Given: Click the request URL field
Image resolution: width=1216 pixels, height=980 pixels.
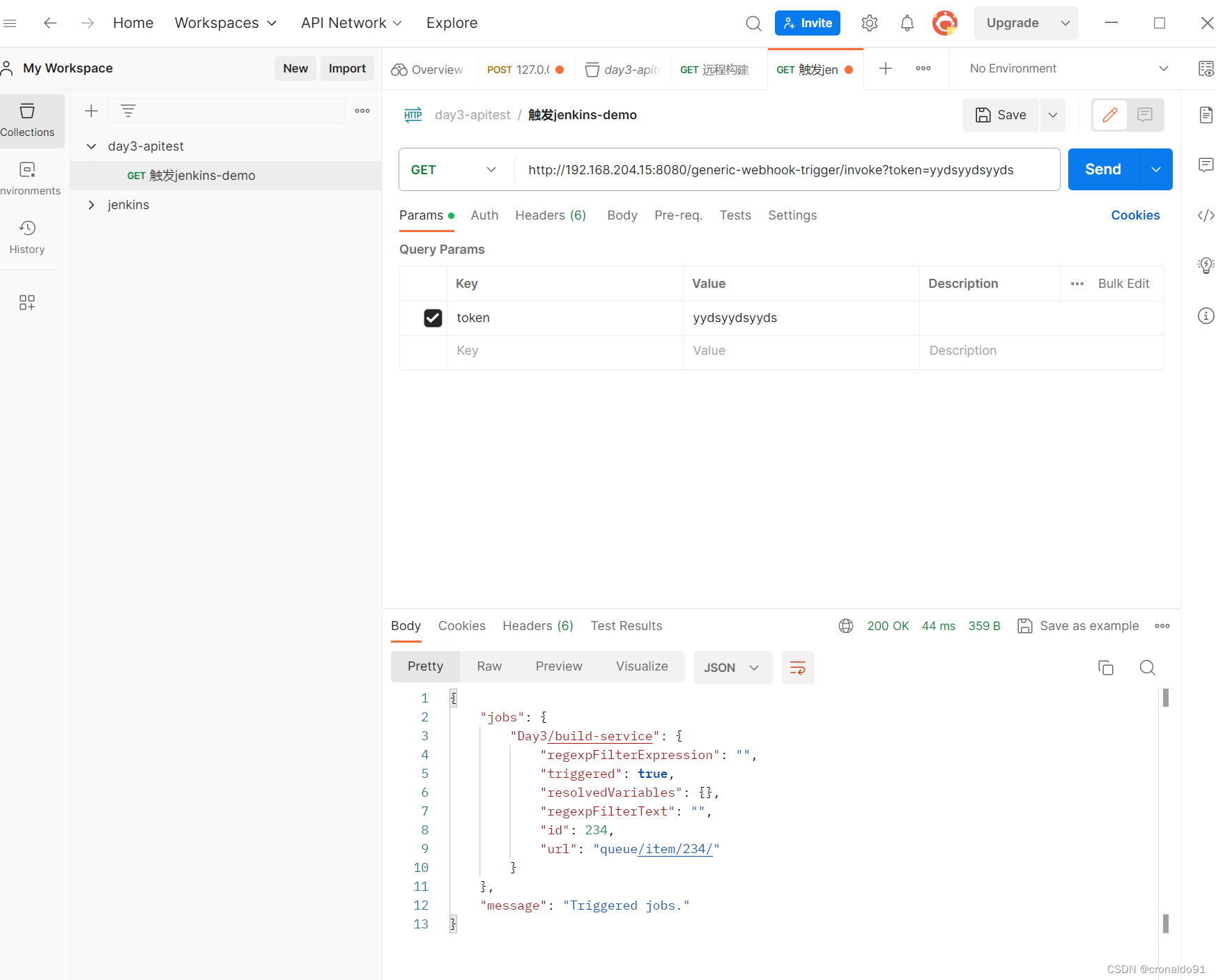Looking at the screenshot, I should pyautogui.click(x=786, y=169).
